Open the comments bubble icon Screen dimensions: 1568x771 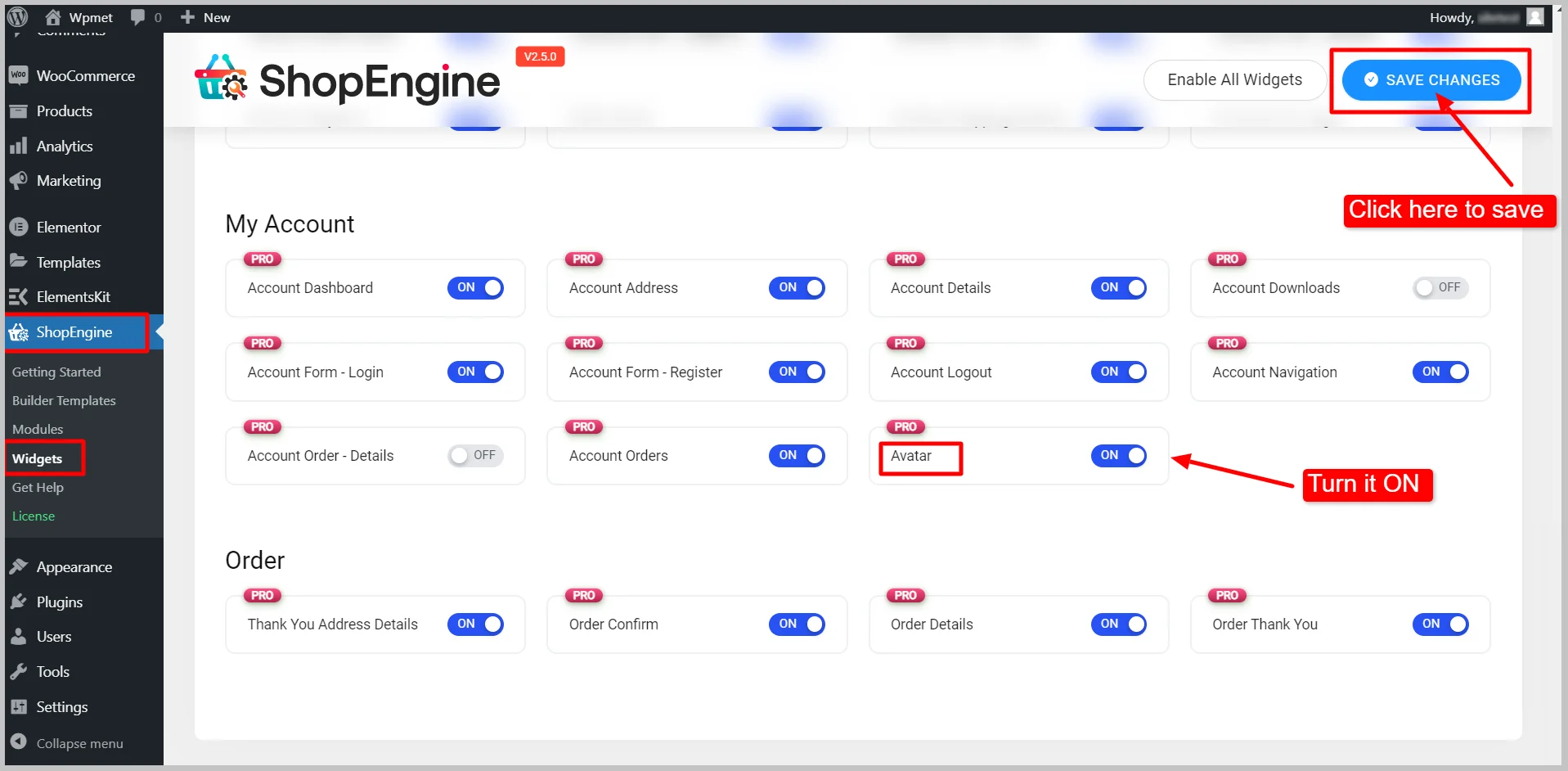137,17
